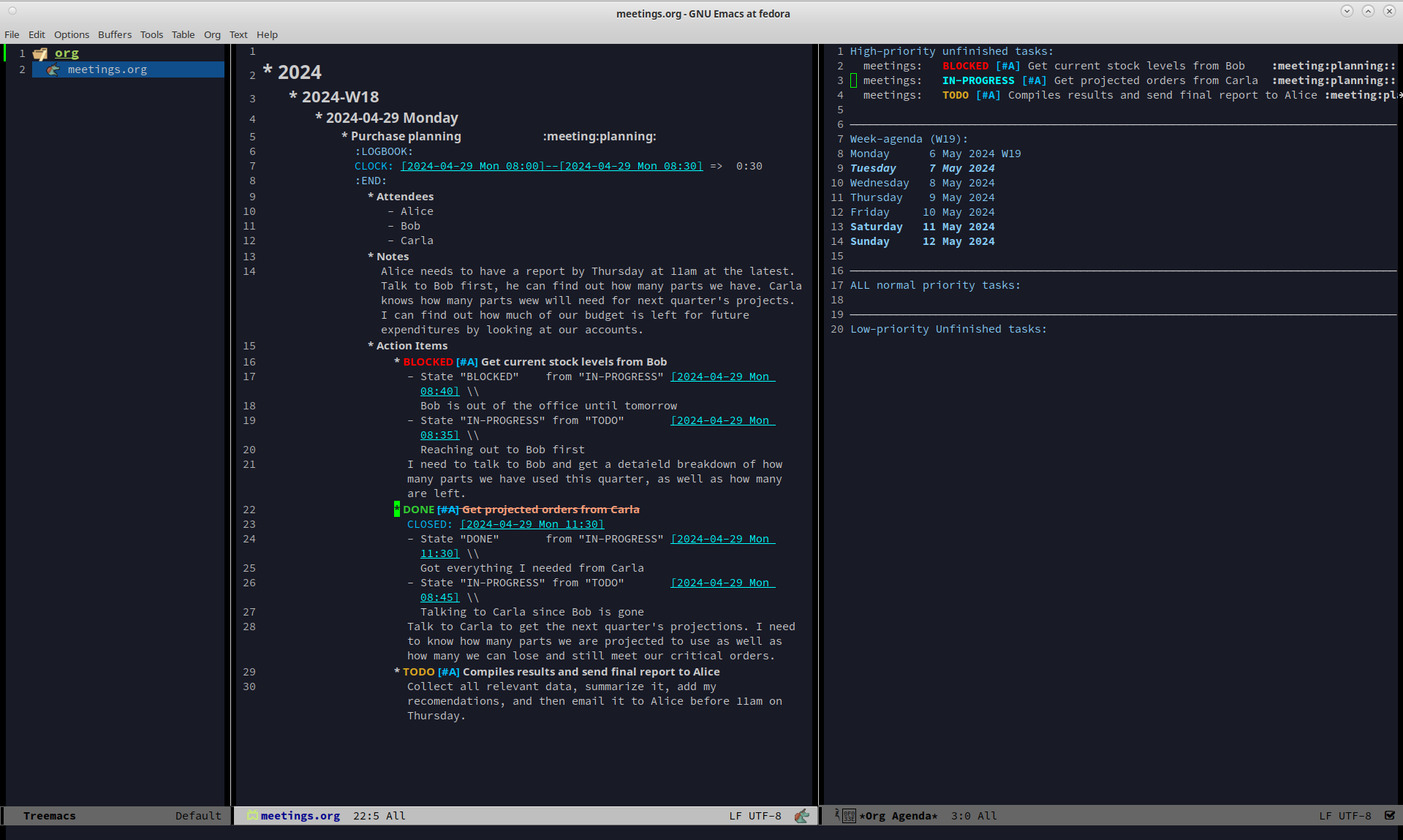Viewport: 1403px width, 840px height.
Task: Click the folder icon before meetings.org in the modeline
Action: click(252, 815)
